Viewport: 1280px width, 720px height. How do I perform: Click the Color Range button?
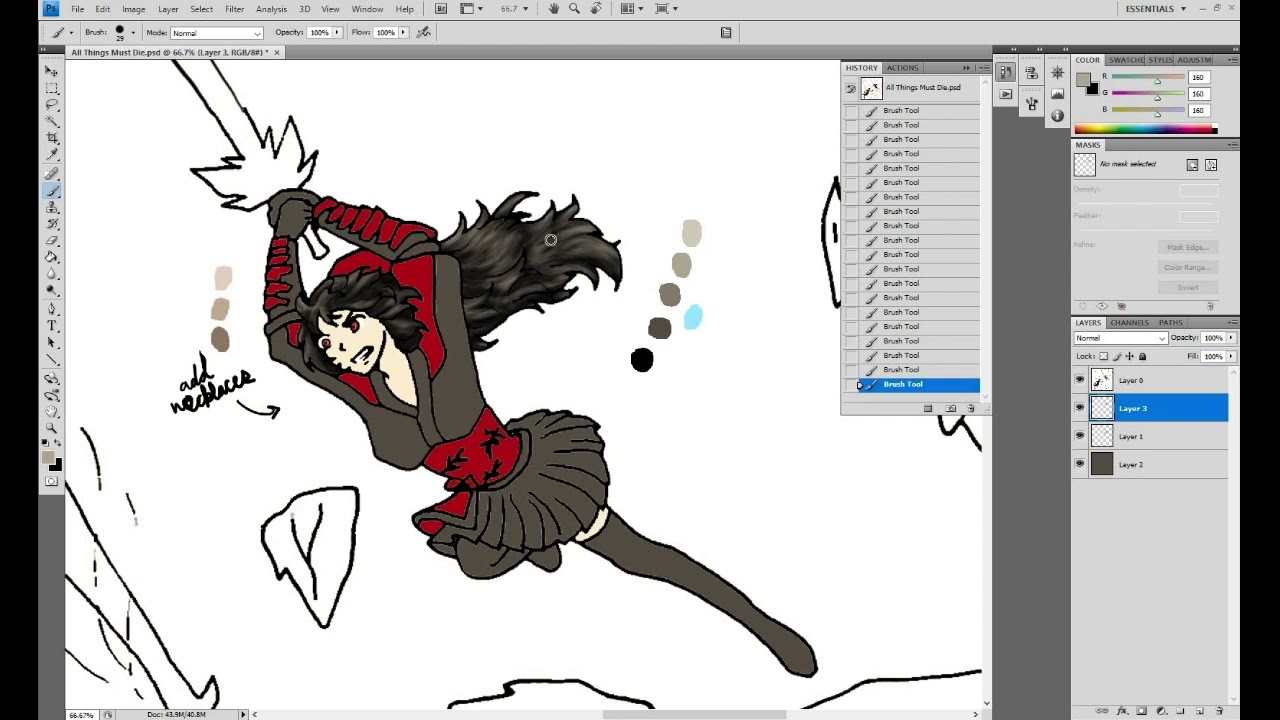(1188, 267)
